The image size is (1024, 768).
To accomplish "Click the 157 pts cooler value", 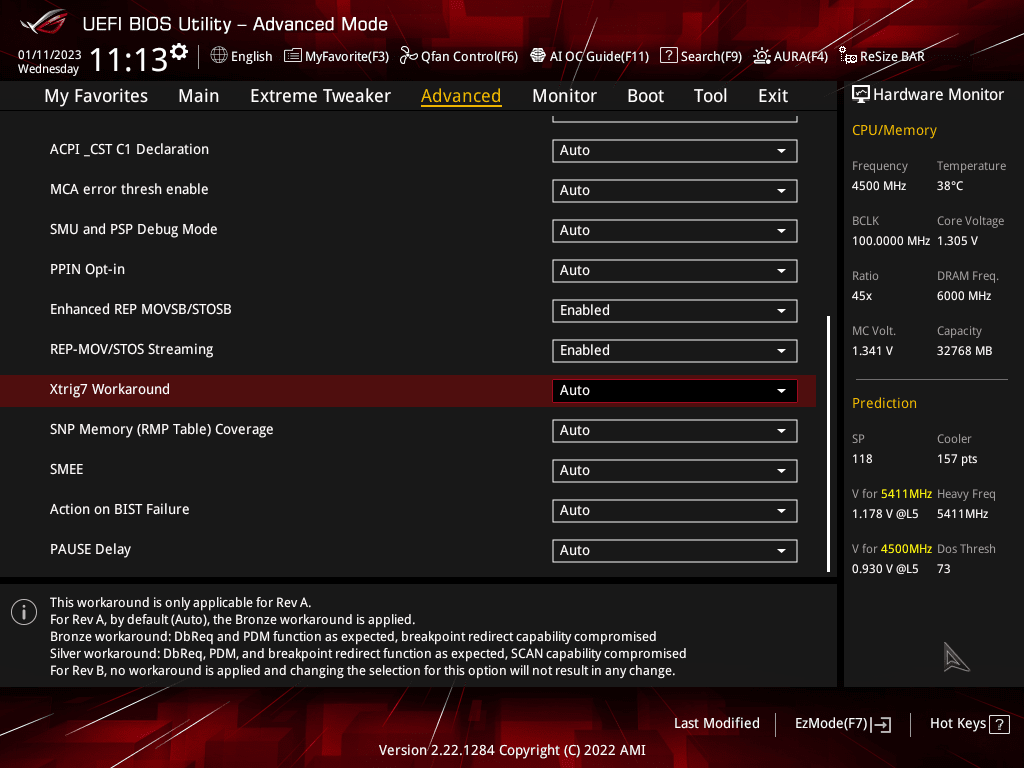I will pyautogui.click(x=957, y=459).
